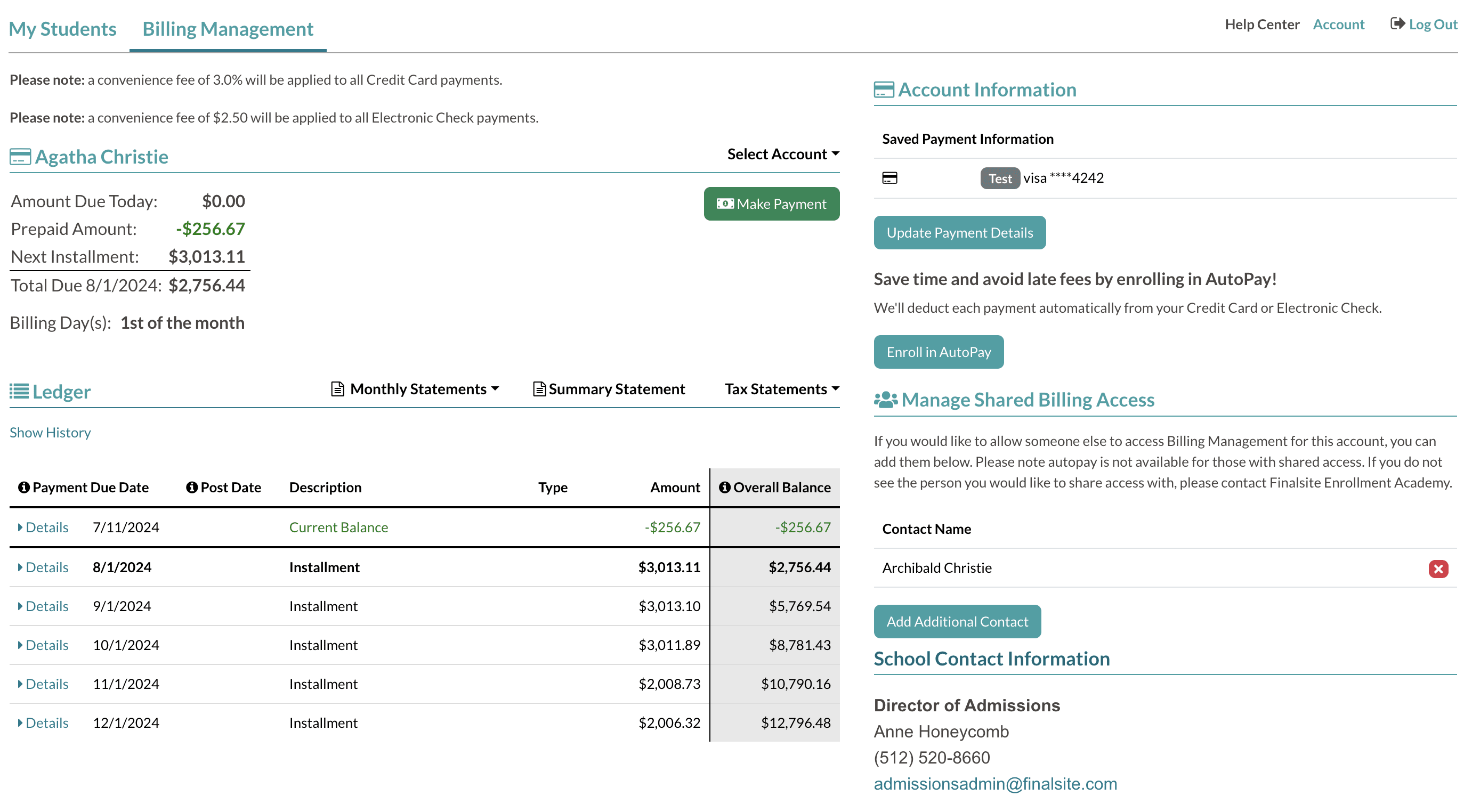Expand the Details row for 8/1/2024 installment
Viewport: 1472px width, 812px height.
click(x=43, y=567)
